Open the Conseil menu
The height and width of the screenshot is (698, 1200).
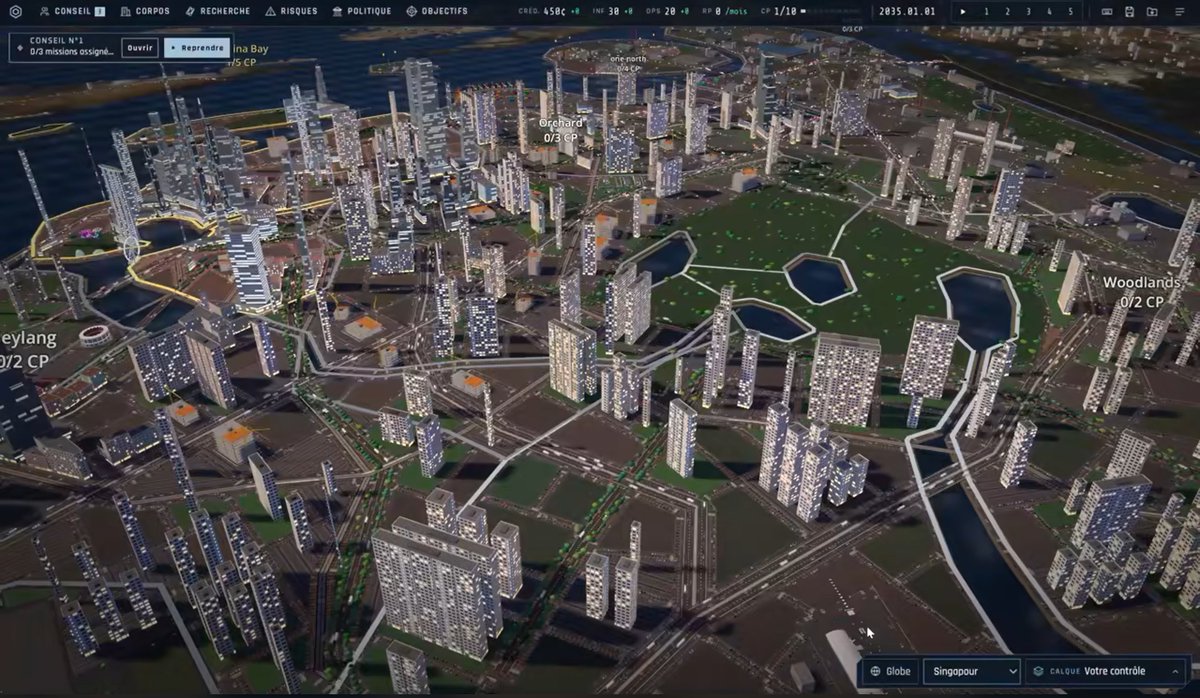coord(74,11)
